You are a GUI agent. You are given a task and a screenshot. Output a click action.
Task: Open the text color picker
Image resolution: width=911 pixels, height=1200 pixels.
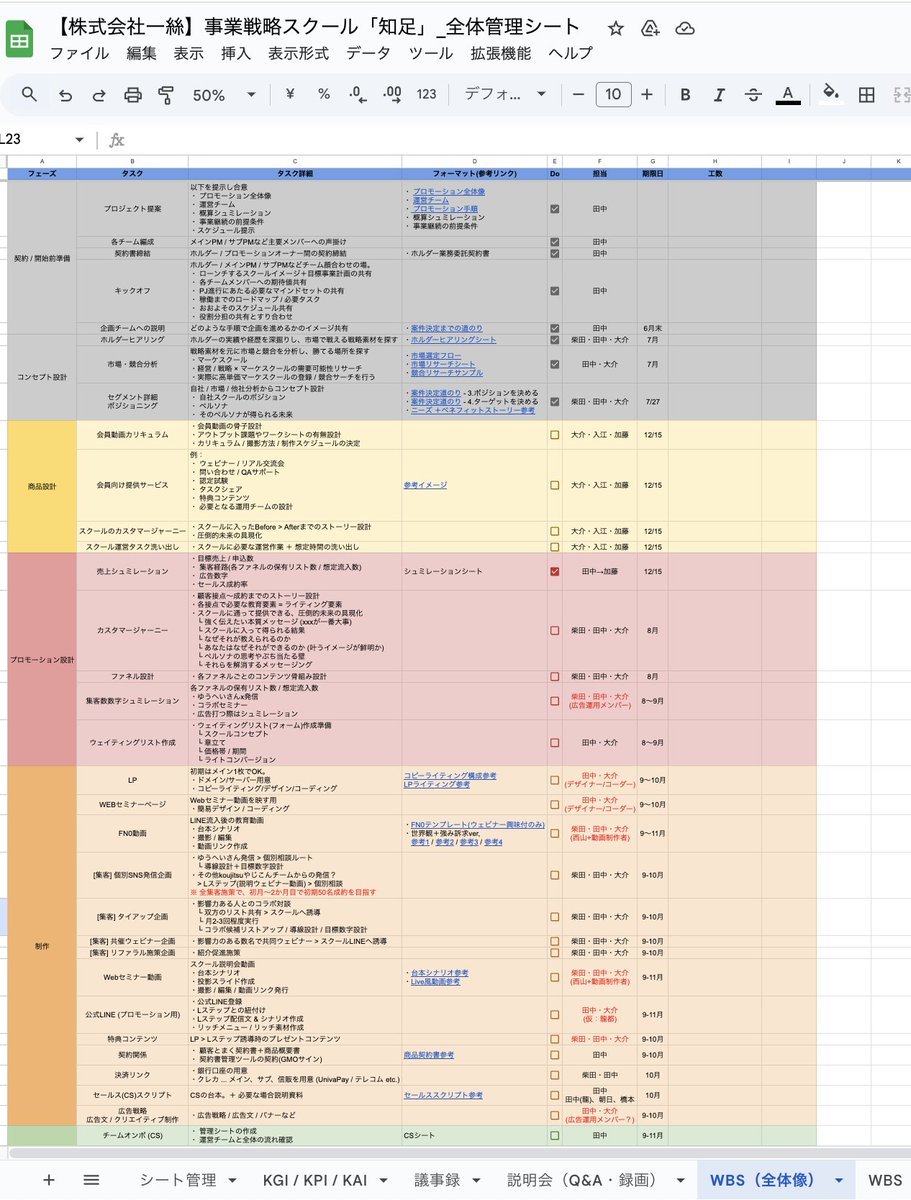[788, 95]
